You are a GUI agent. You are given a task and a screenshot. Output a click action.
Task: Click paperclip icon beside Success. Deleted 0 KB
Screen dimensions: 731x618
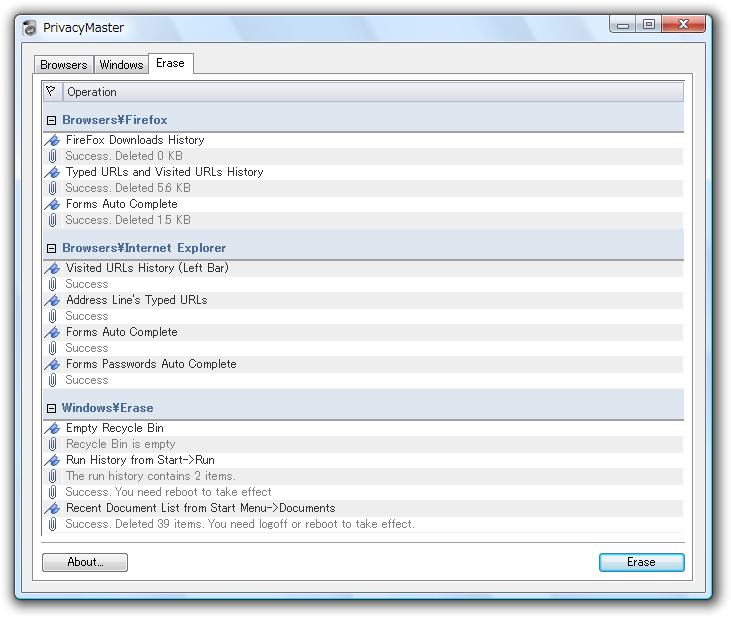pos(53,156)
